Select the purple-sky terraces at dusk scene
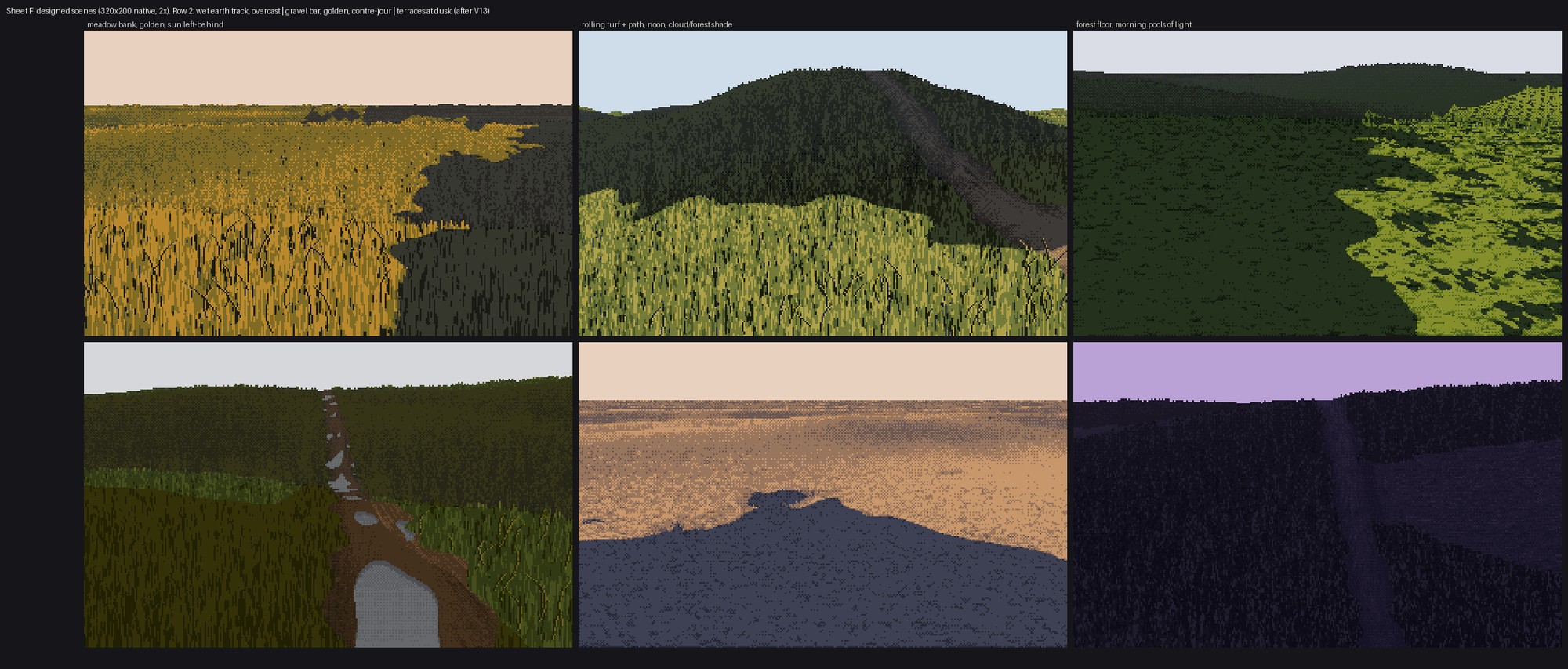The image size is (1568, 669). [1317, 495]
